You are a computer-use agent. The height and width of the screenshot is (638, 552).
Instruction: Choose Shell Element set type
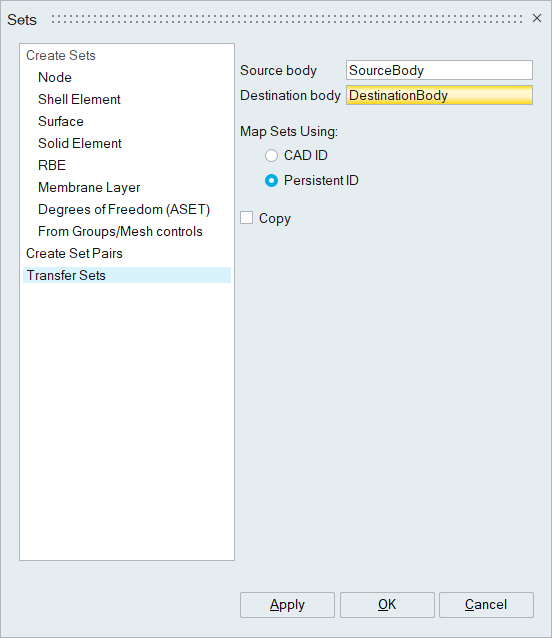tap(79, 99)
